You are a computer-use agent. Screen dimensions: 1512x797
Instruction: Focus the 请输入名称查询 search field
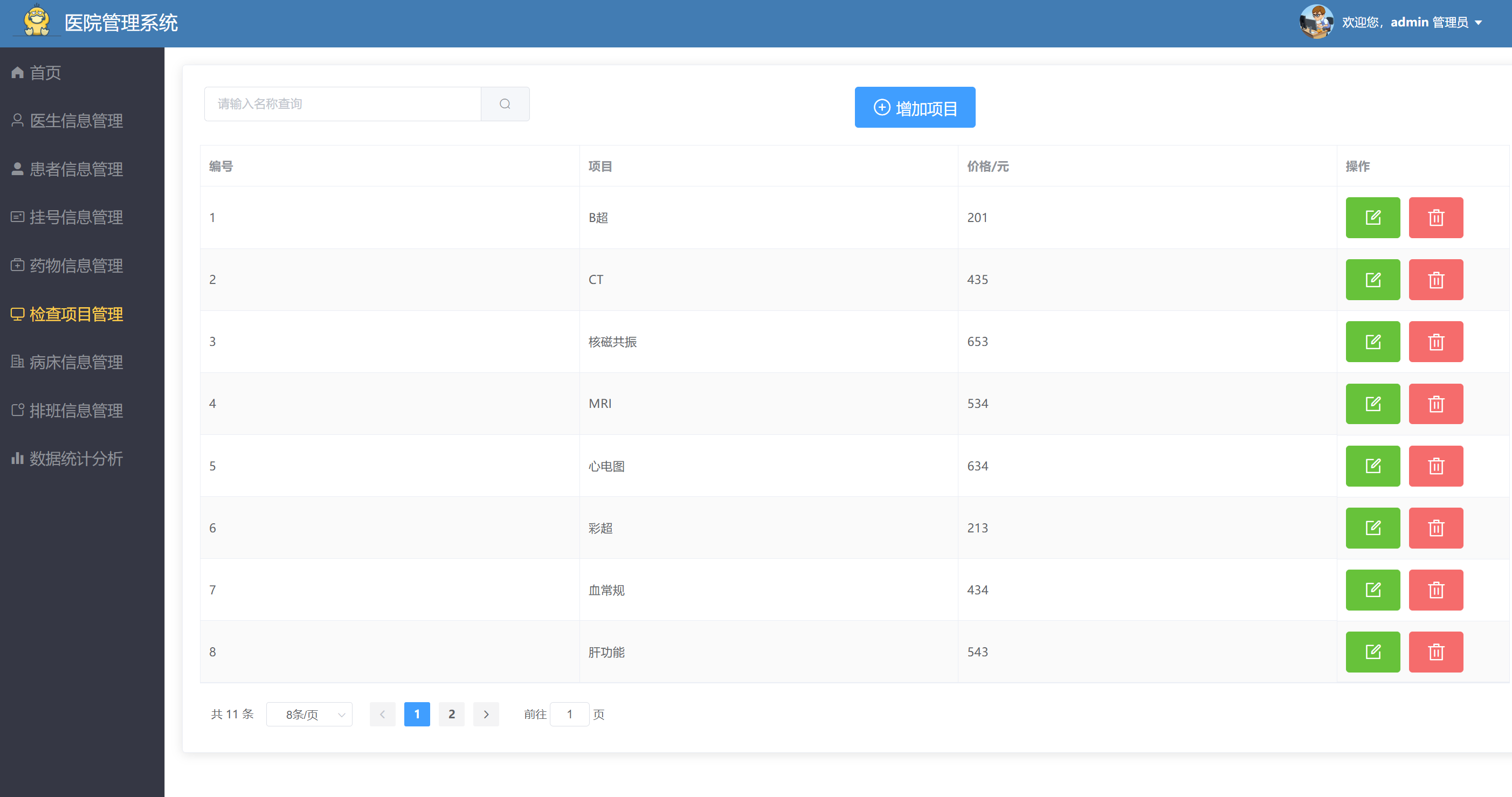[x=343, y=104]
